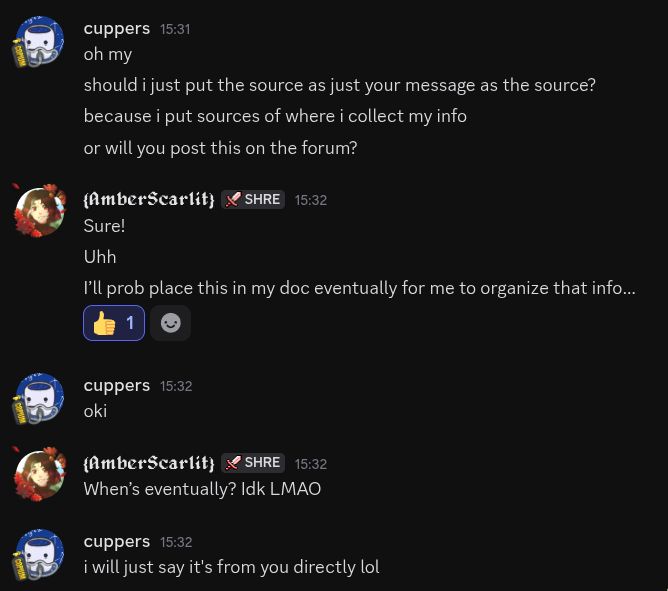Open AmberScarlit's avatar by "When's eventually?" message

tap(40, 474)
